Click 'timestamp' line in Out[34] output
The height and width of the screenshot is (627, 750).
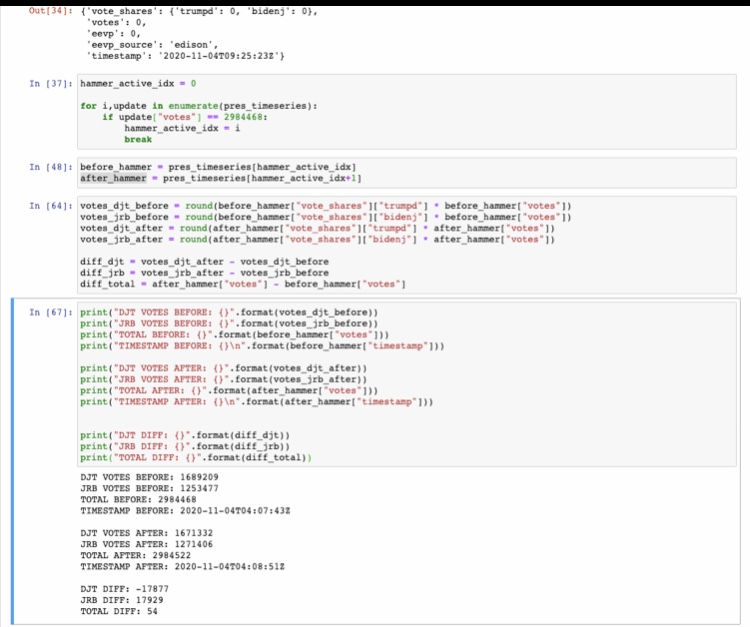click(185, 56)
